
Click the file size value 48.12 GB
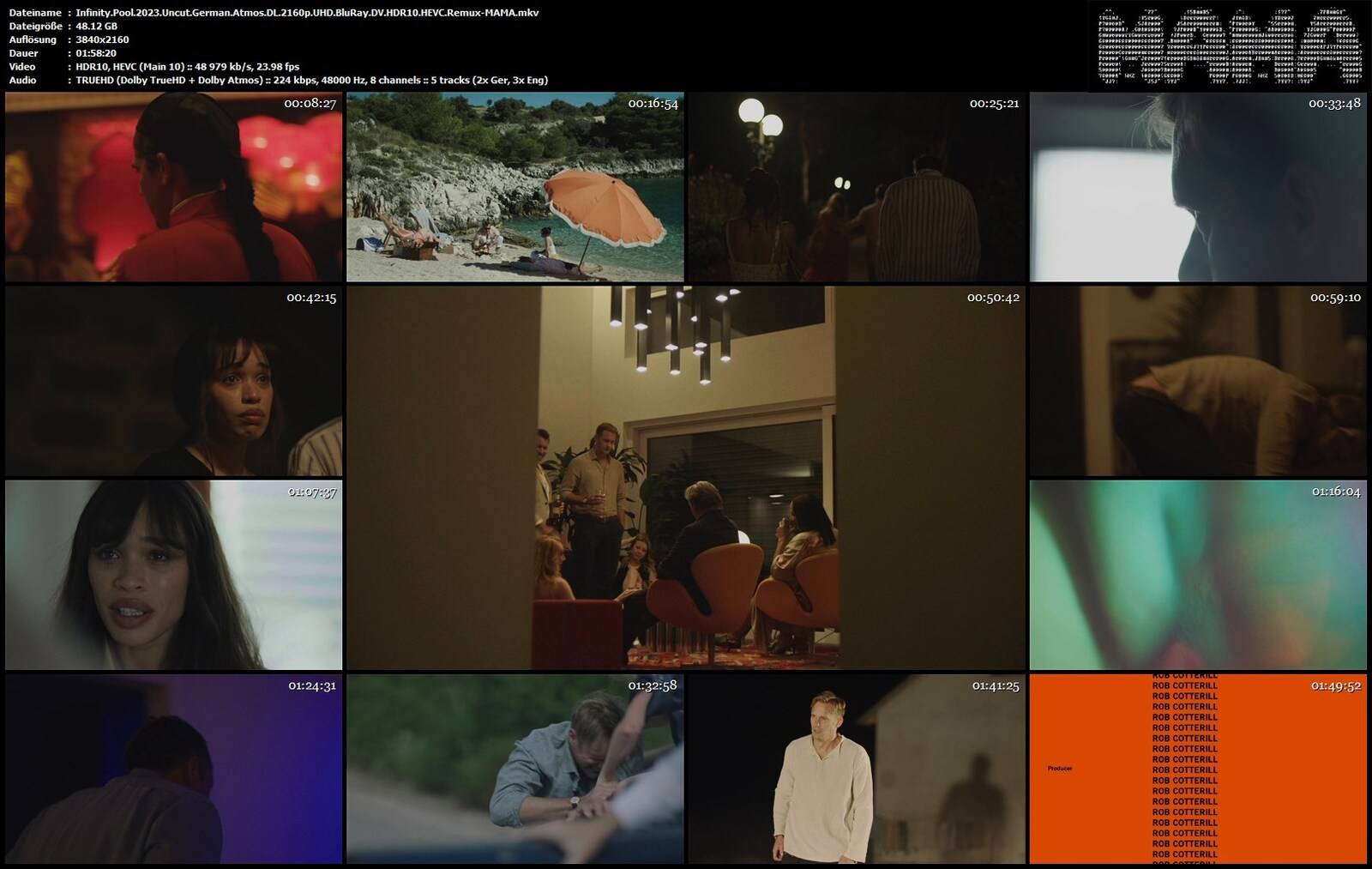[97, 26]
